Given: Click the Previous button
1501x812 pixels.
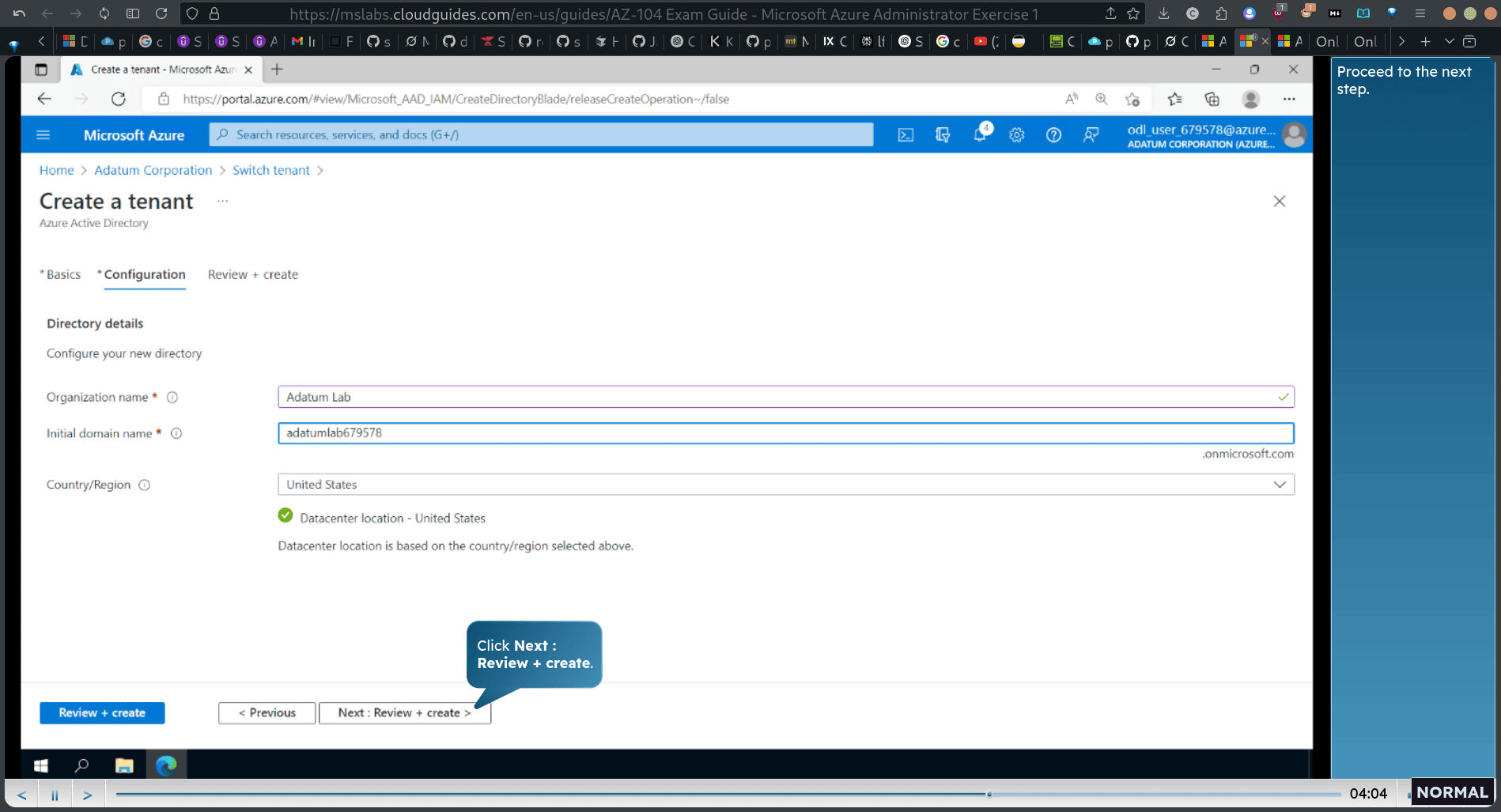Looking at the screenshot, I should click(x=267, y=713).
